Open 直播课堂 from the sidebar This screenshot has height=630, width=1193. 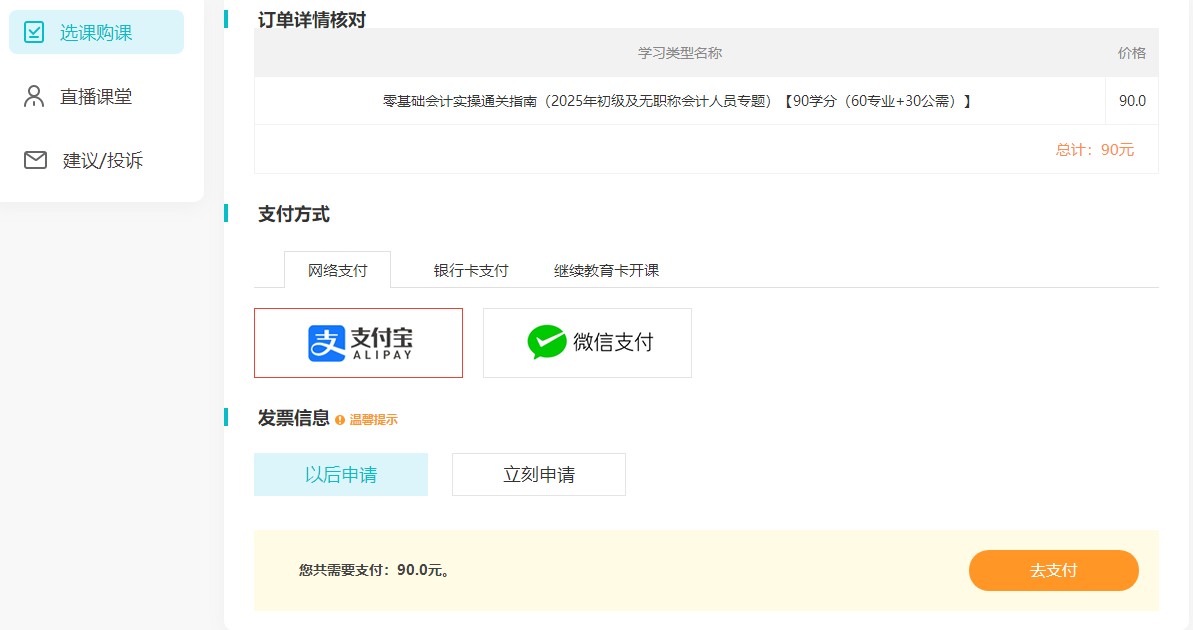96,96
